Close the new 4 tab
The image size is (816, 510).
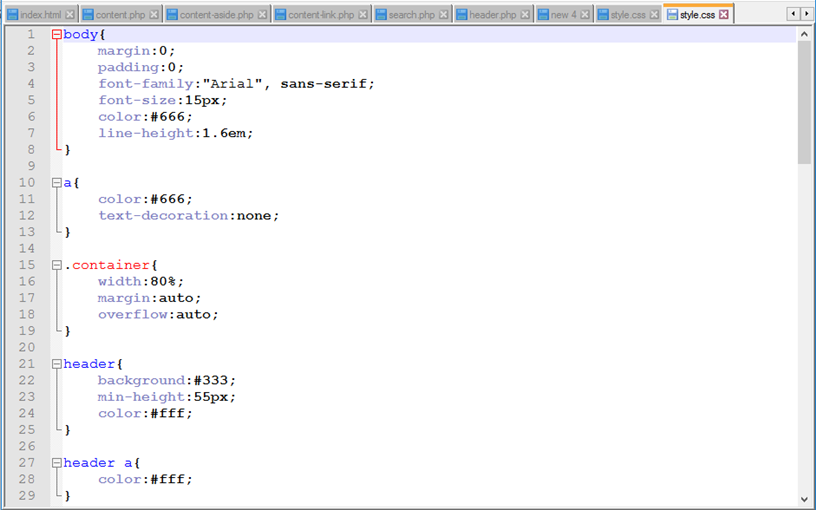585,15
